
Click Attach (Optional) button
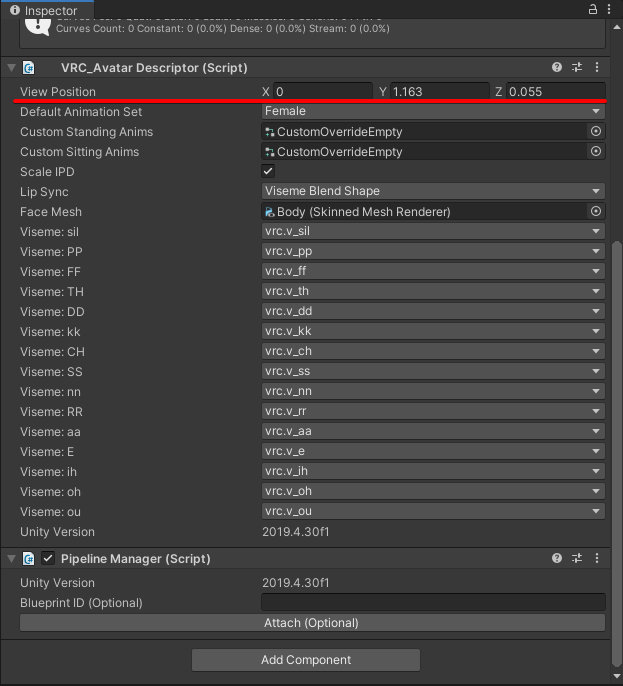click(312, 623)
